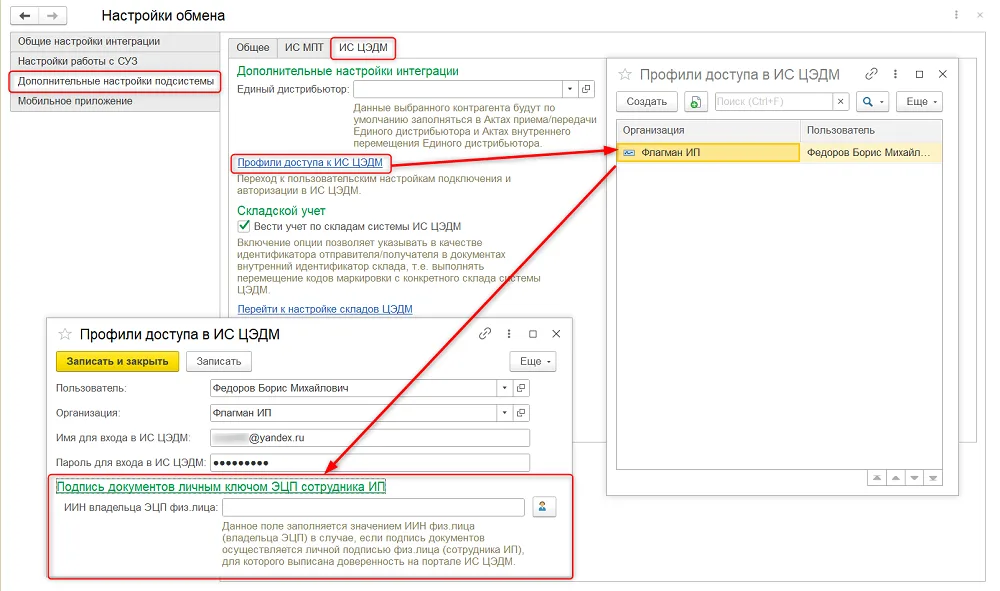Select Дополнительные настройки подсистемы in sidebar

pos(115,82)
